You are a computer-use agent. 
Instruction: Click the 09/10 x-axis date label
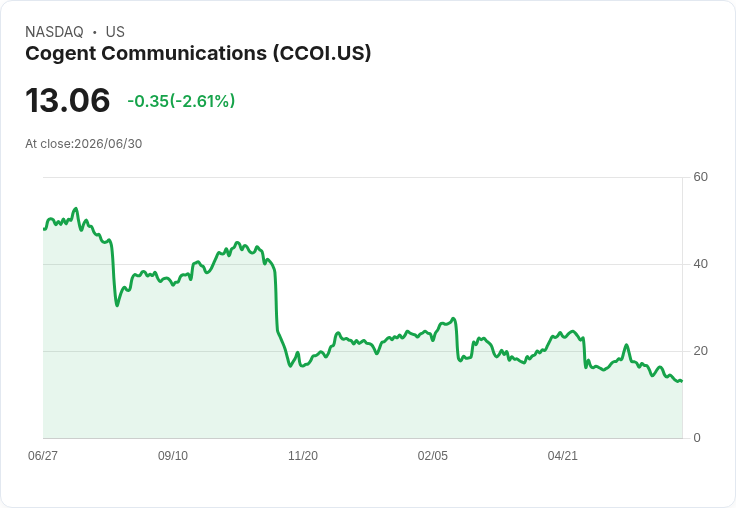tap(173, 455)
